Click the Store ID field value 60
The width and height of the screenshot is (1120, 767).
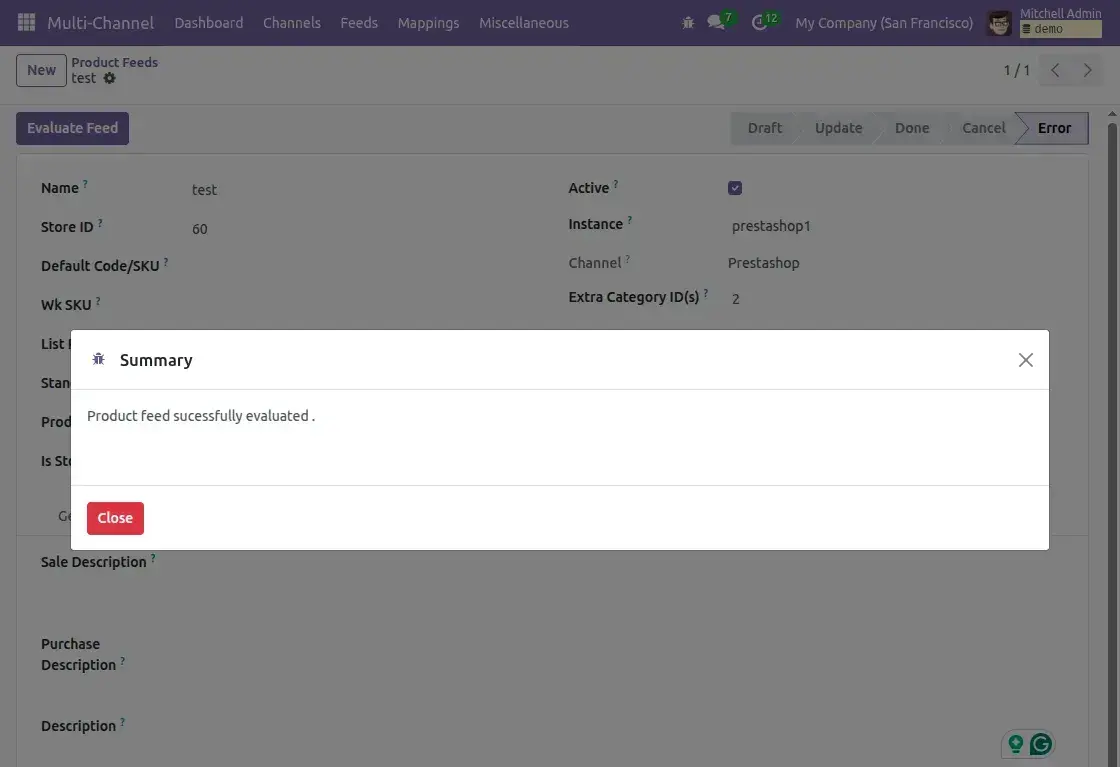[199, 229]
